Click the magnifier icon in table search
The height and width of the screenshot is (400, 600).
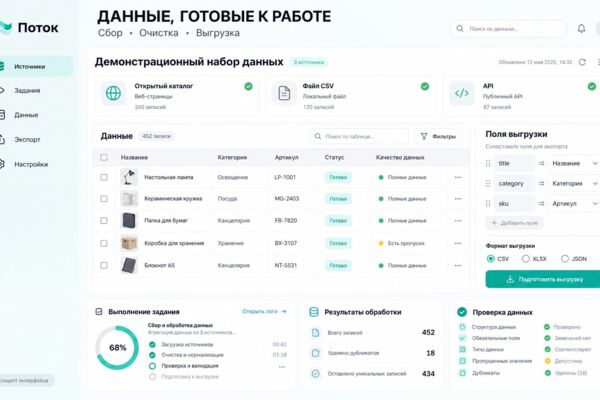(318, 136)
